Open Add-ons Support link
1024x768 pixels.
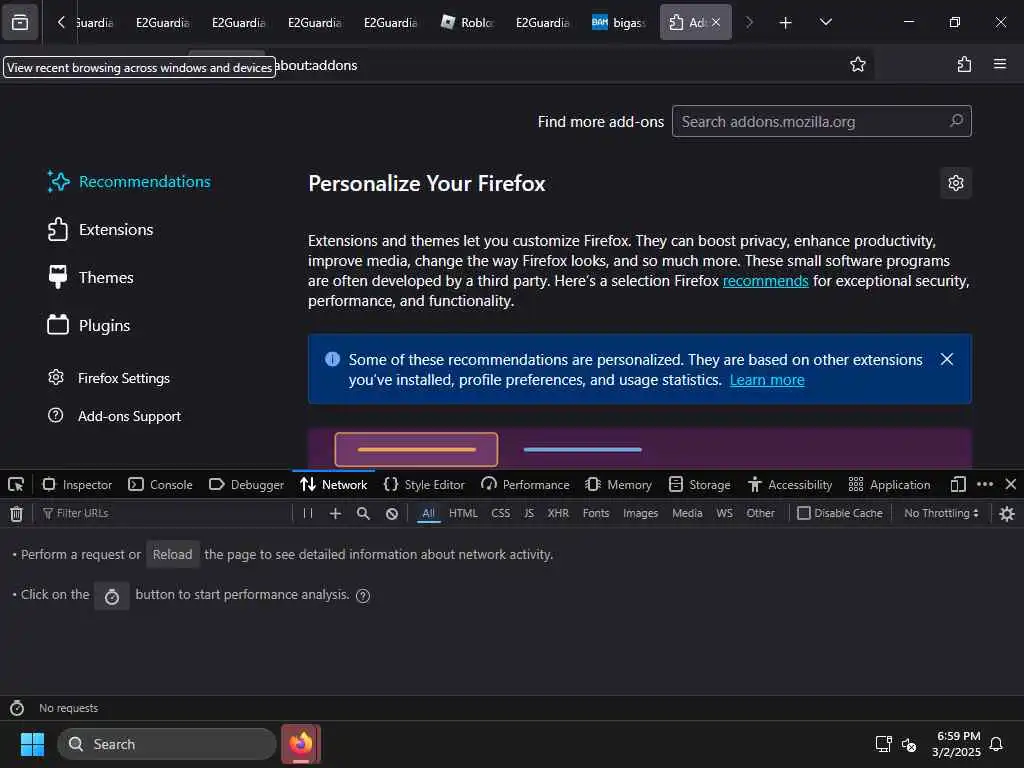pos(114,416)
